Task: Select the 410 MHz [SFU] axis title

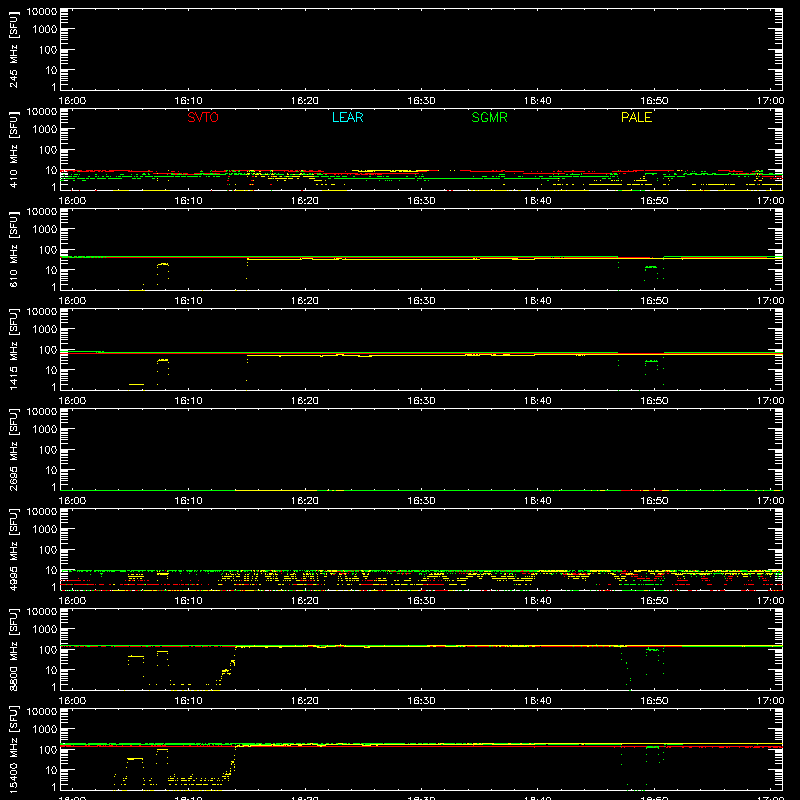Action: pos(14,149)
